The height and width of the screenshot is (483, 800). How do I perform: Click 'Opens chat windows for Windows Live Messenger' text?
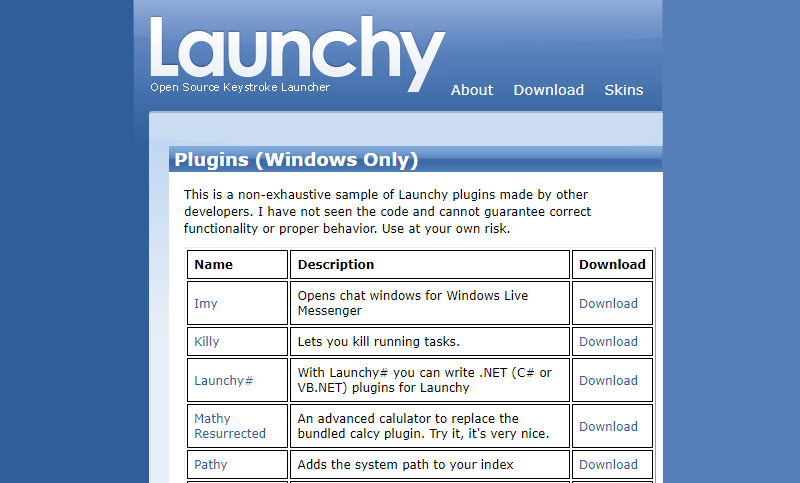click(413, 303)
